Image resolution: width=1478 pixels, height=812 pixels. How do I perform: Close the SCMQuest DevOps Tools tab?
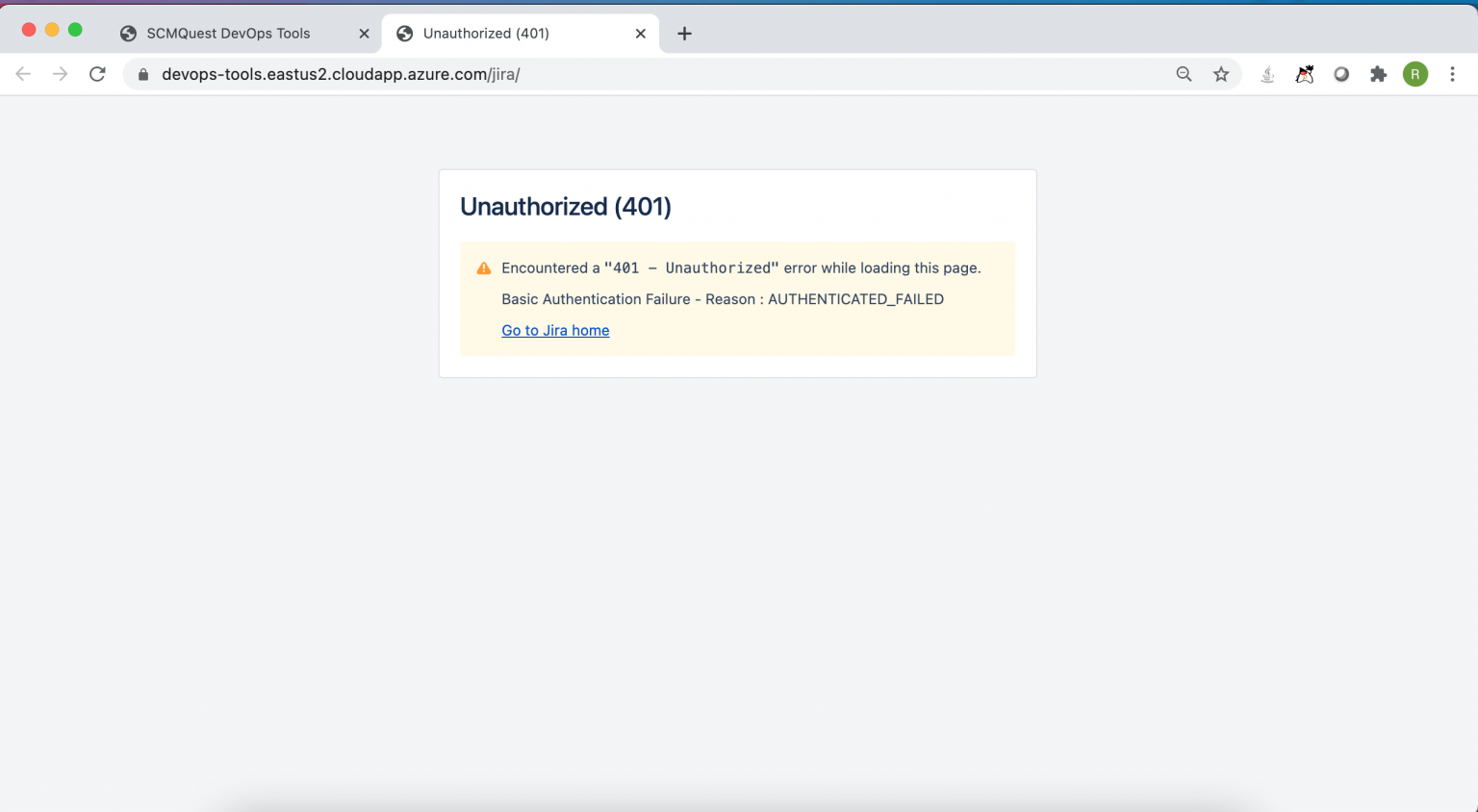[x=363, y=33]
